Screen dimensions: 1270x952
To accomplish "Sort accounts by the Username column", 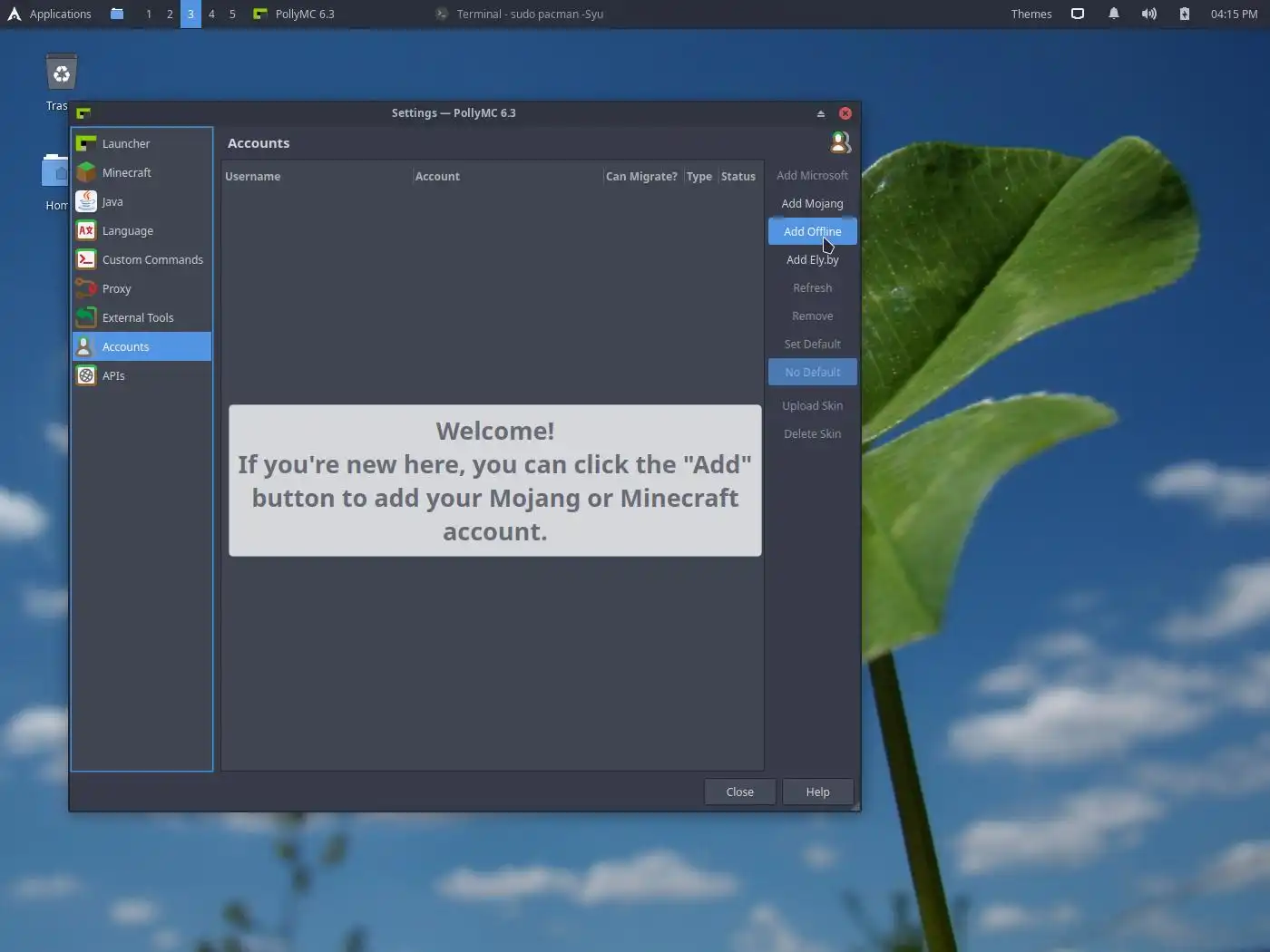I will coord(317,176).
